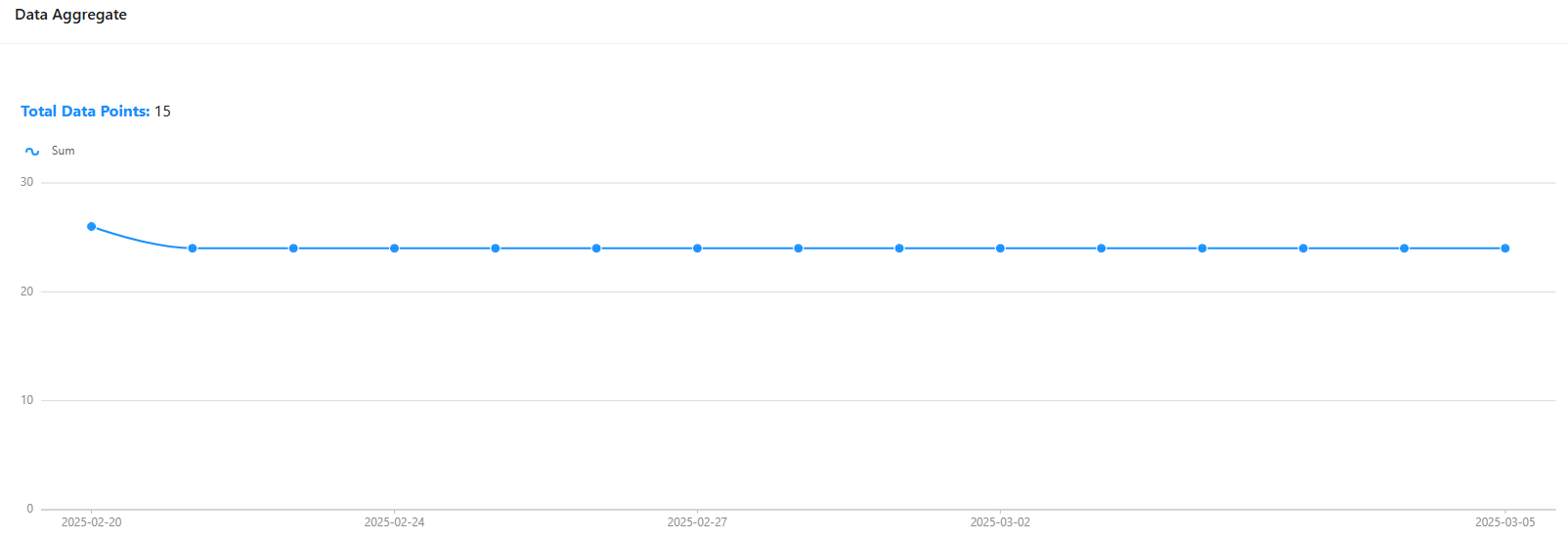Click the Data Aggregate panel title

[x=70, y=15]
